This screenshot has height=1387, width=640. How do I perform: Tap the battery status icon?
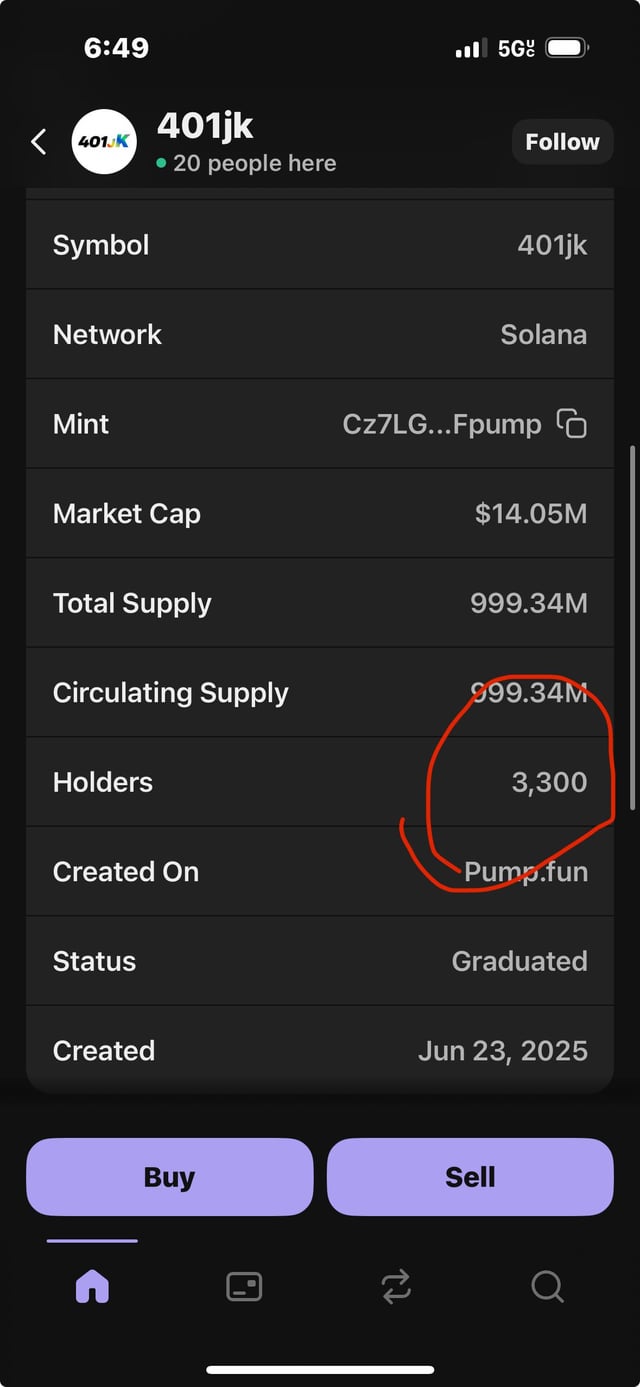coord(567,48)
